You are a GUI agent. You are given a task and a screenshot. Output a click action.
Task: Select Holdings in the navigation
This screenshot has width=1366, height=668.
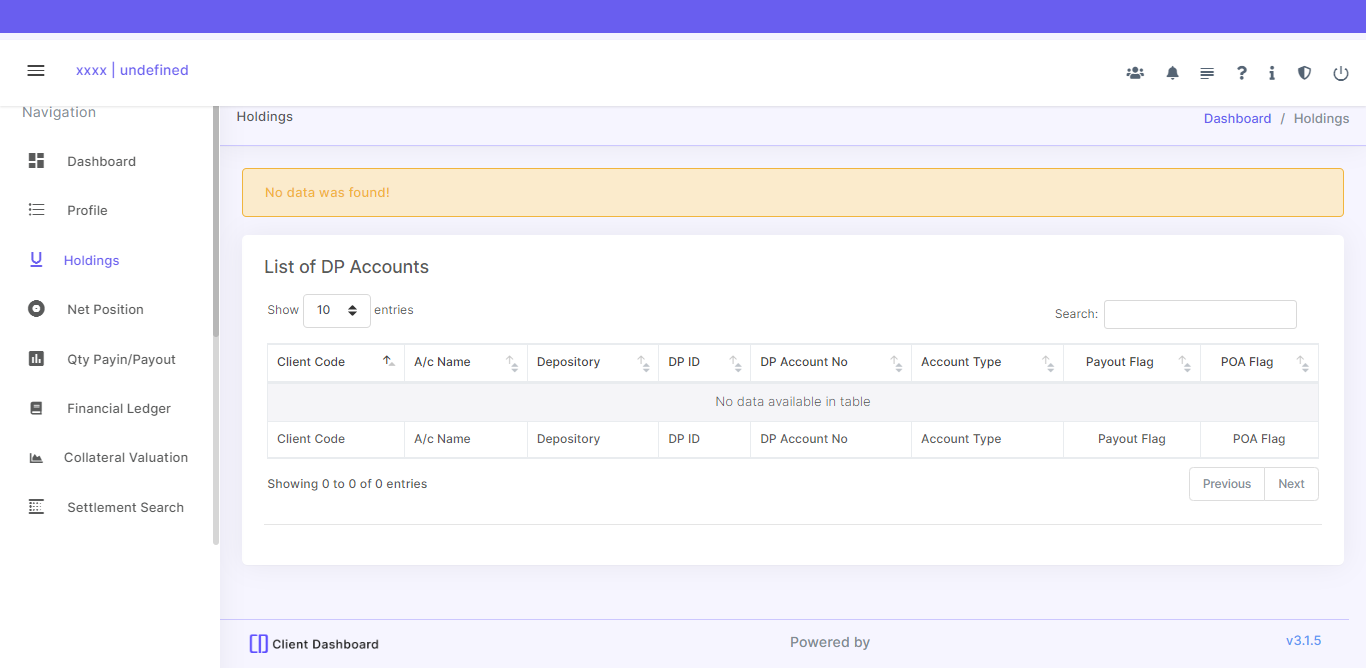pyautogui.click(x=91, y=260)
